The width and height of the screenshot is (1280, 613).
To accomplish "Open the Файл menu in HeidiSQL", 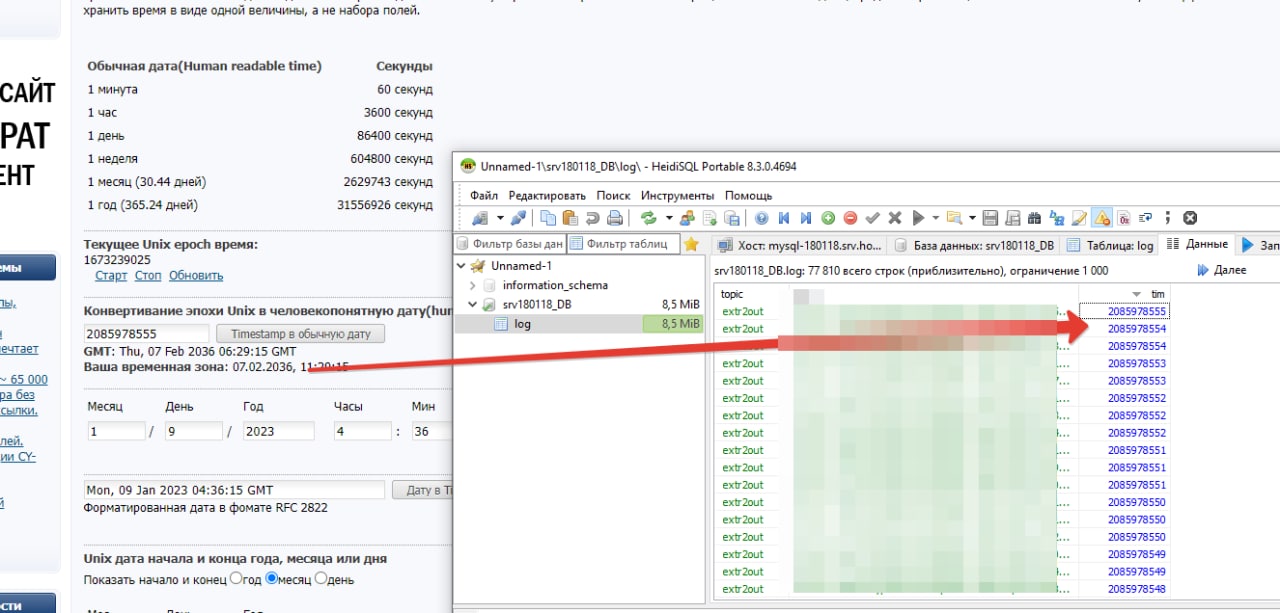I will [484, 196].
